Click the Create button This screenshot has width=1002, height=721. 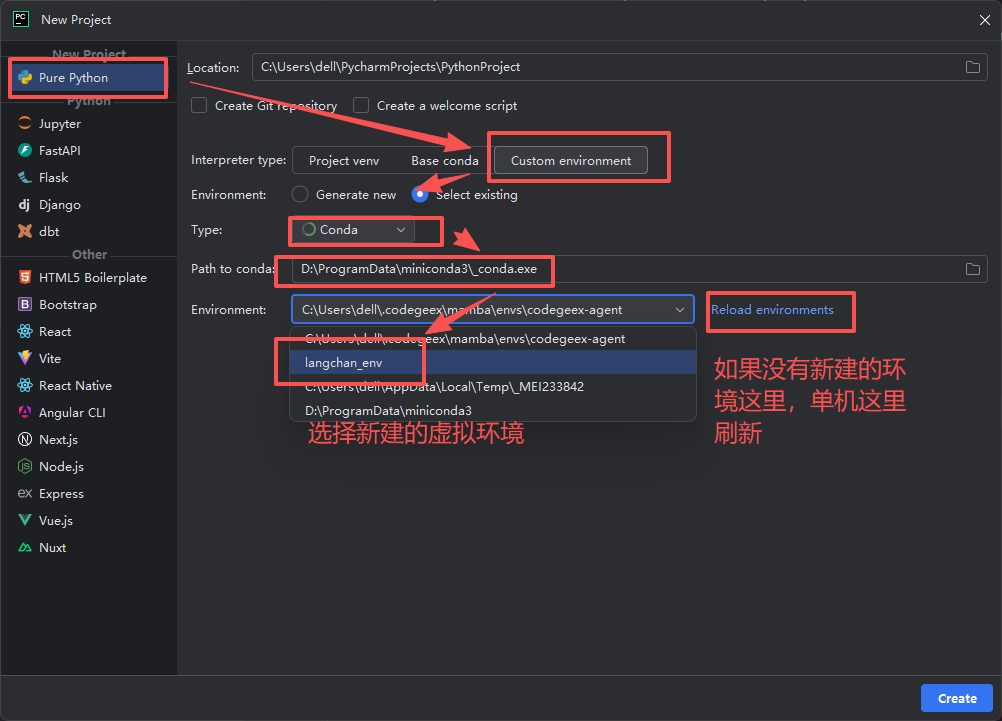[x=957, y=698]
